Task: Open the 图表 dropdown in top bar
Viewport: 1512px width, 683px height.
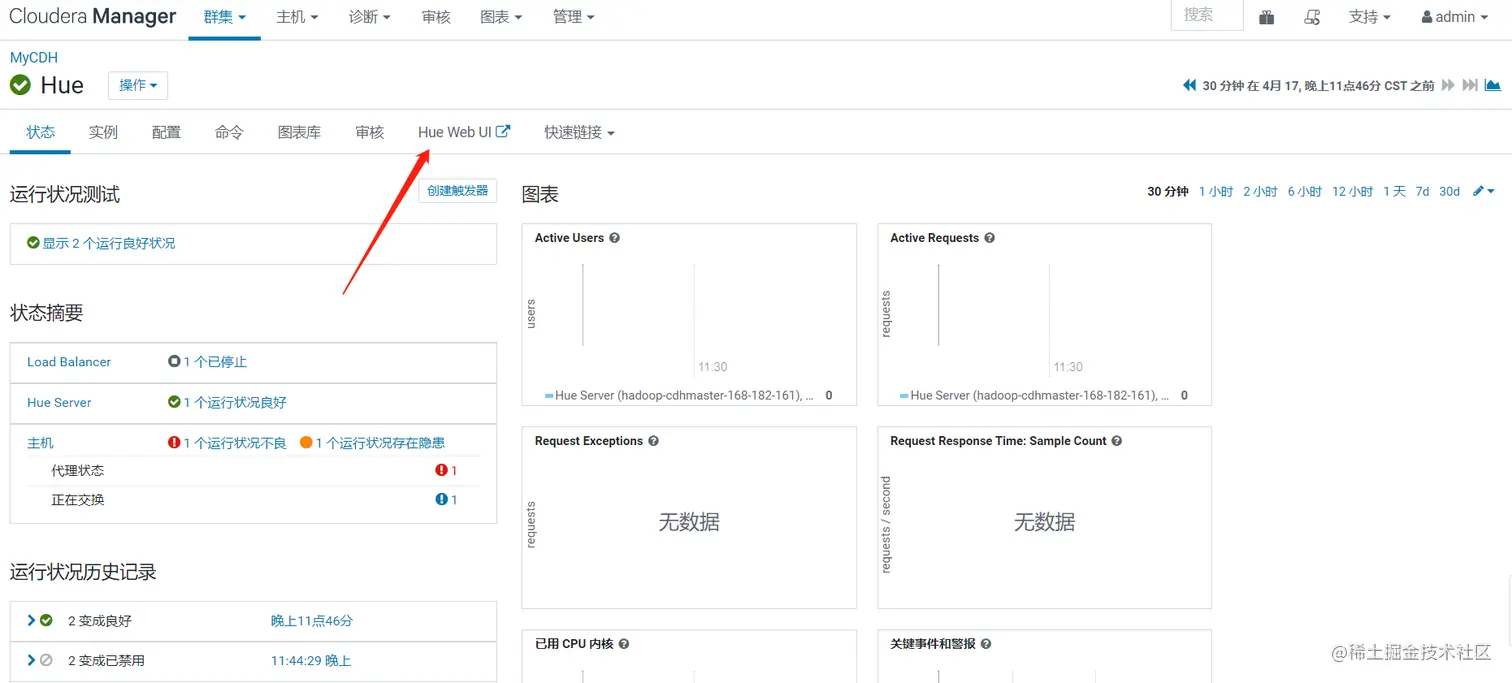Action: (x=501, y=17)
